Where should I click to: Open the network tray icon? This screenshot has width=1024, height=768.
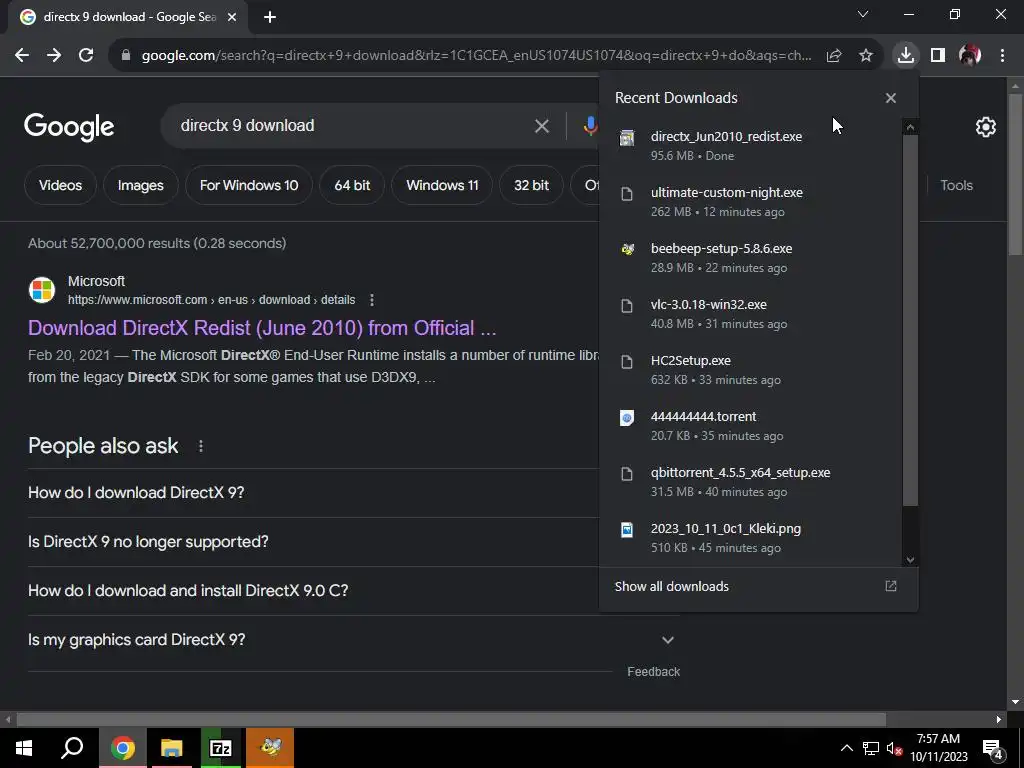tap(871, 748)
